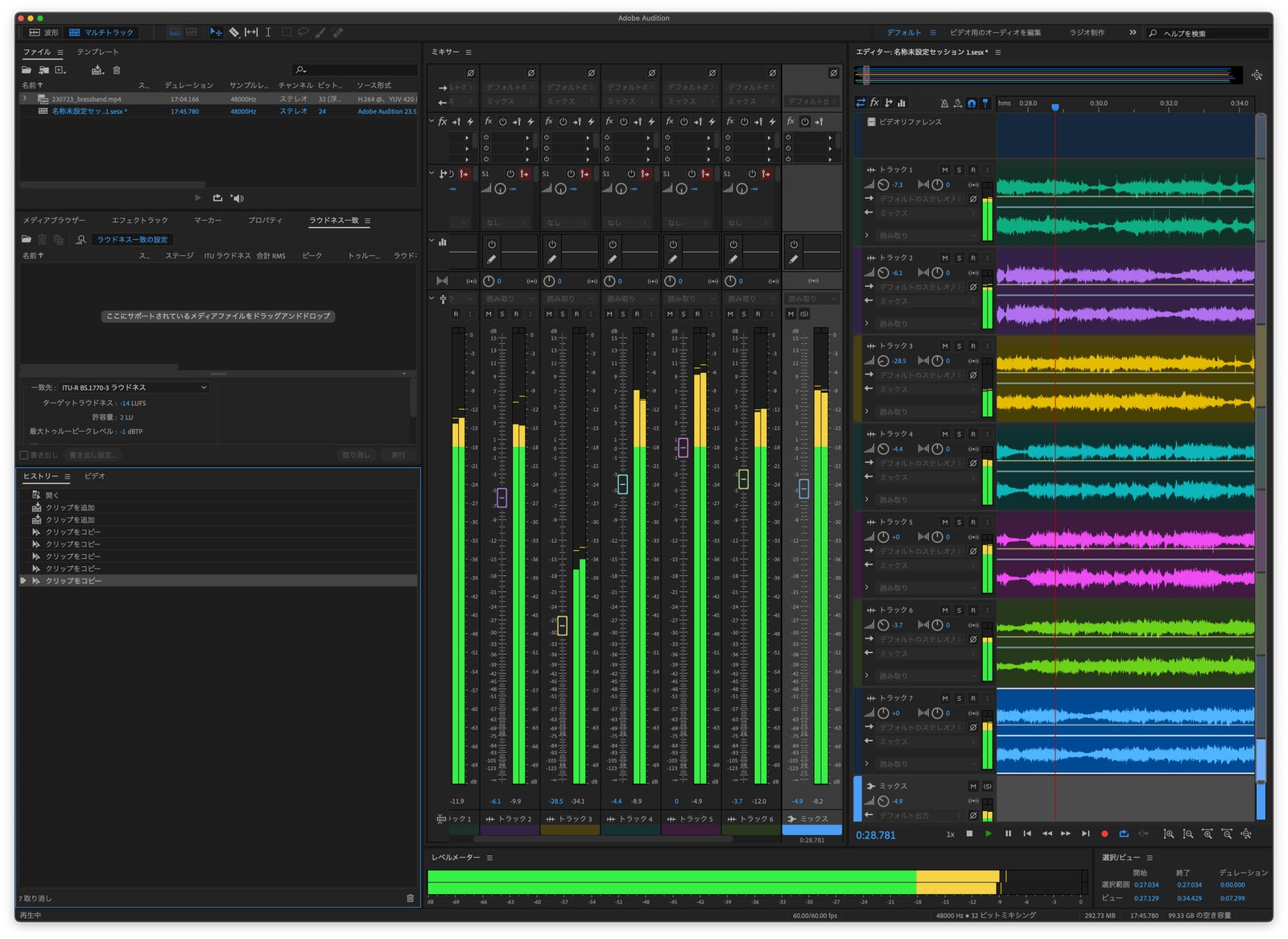Image resolution: width=1288 pixels, height=939 pixels.
Task: Toggle the metronome icon in the editor
Action: (944, 103)
